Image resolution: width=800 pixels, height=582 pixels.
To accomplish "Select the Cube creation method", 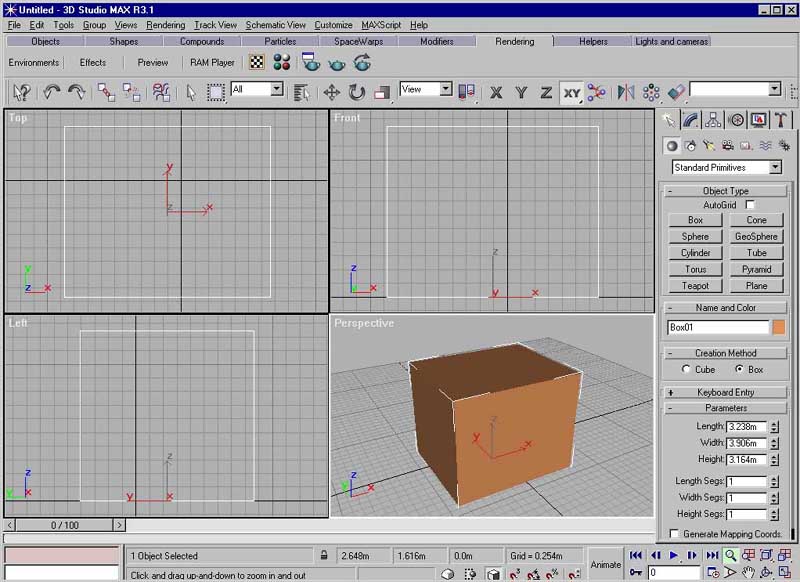I will 686,369.
